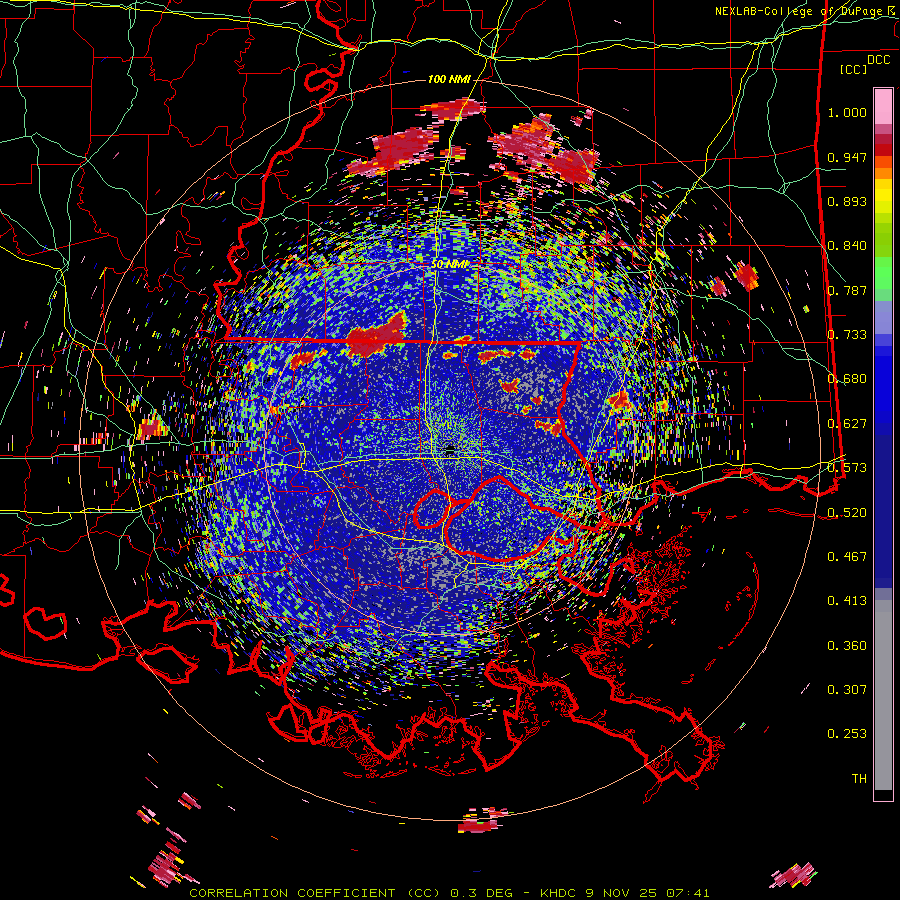Click the 0.253 legend value
This screenshot has height=900, width=900.
847,734
